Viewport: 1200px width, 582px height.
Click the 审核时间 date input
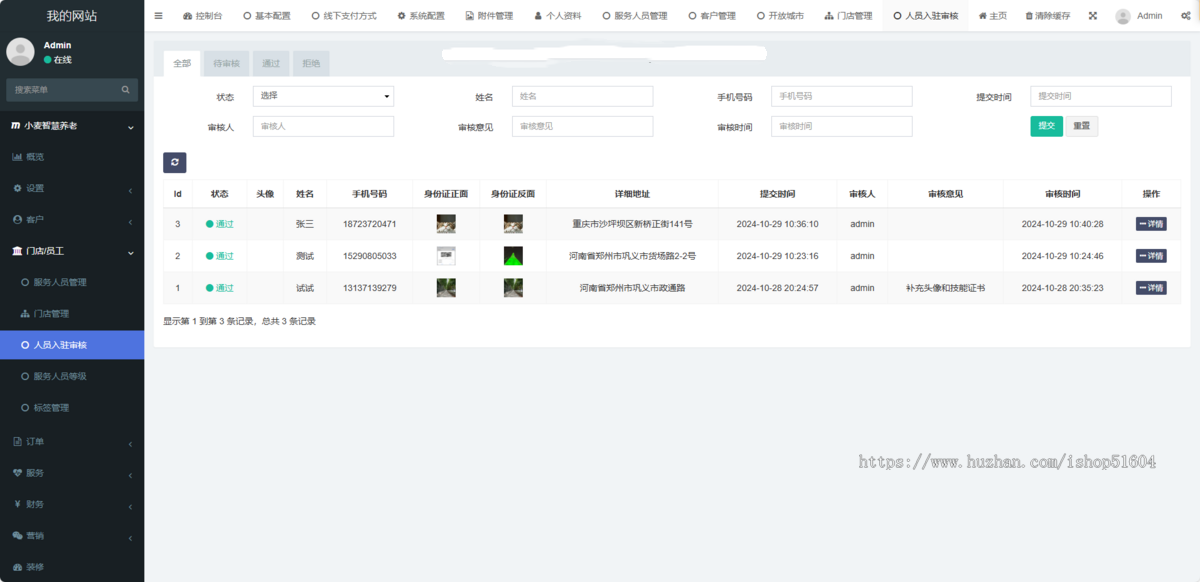(x=841, y=126)
